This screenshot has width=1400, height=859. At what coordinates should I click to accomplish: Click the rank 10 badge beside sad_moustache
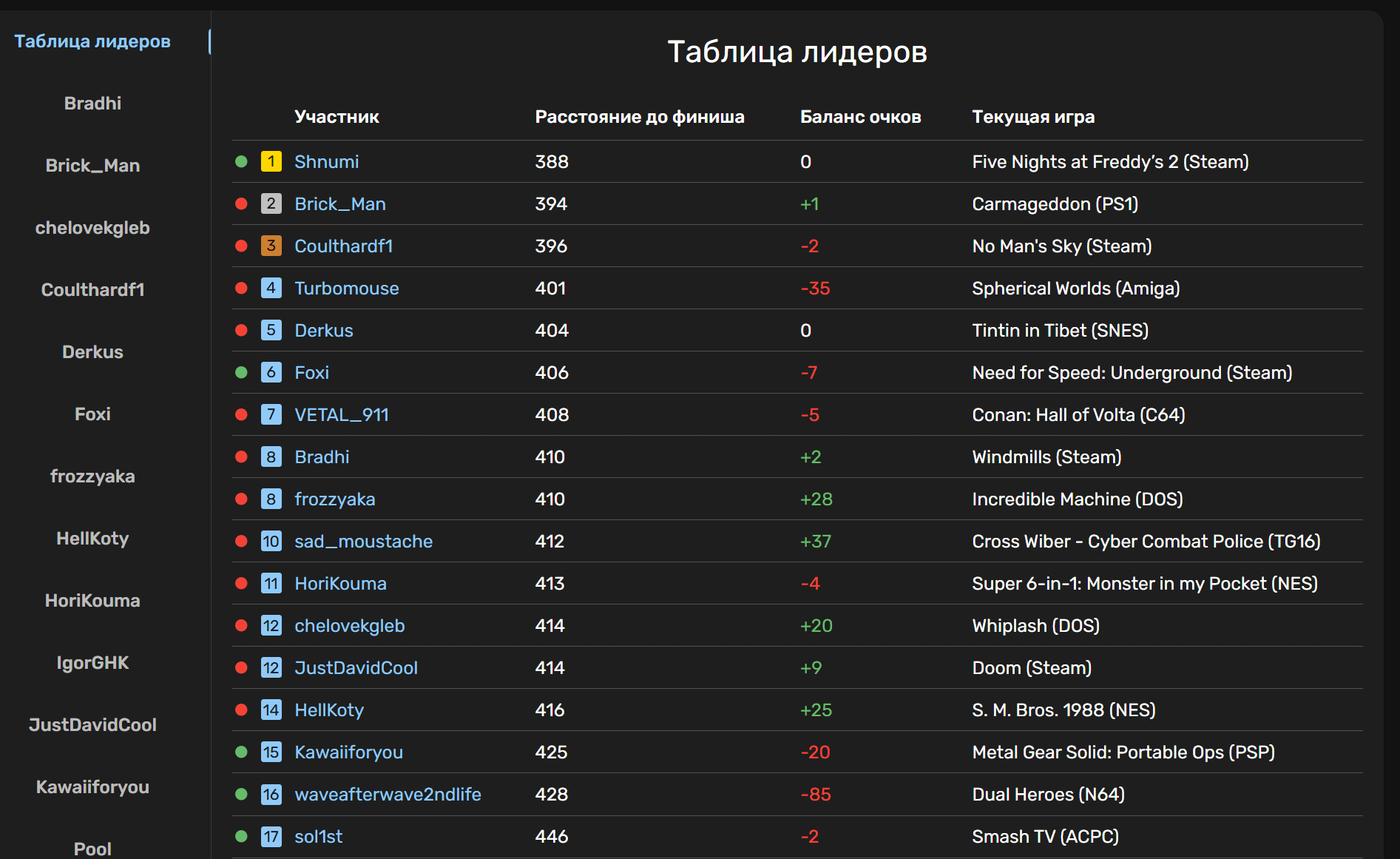point(271,541)
